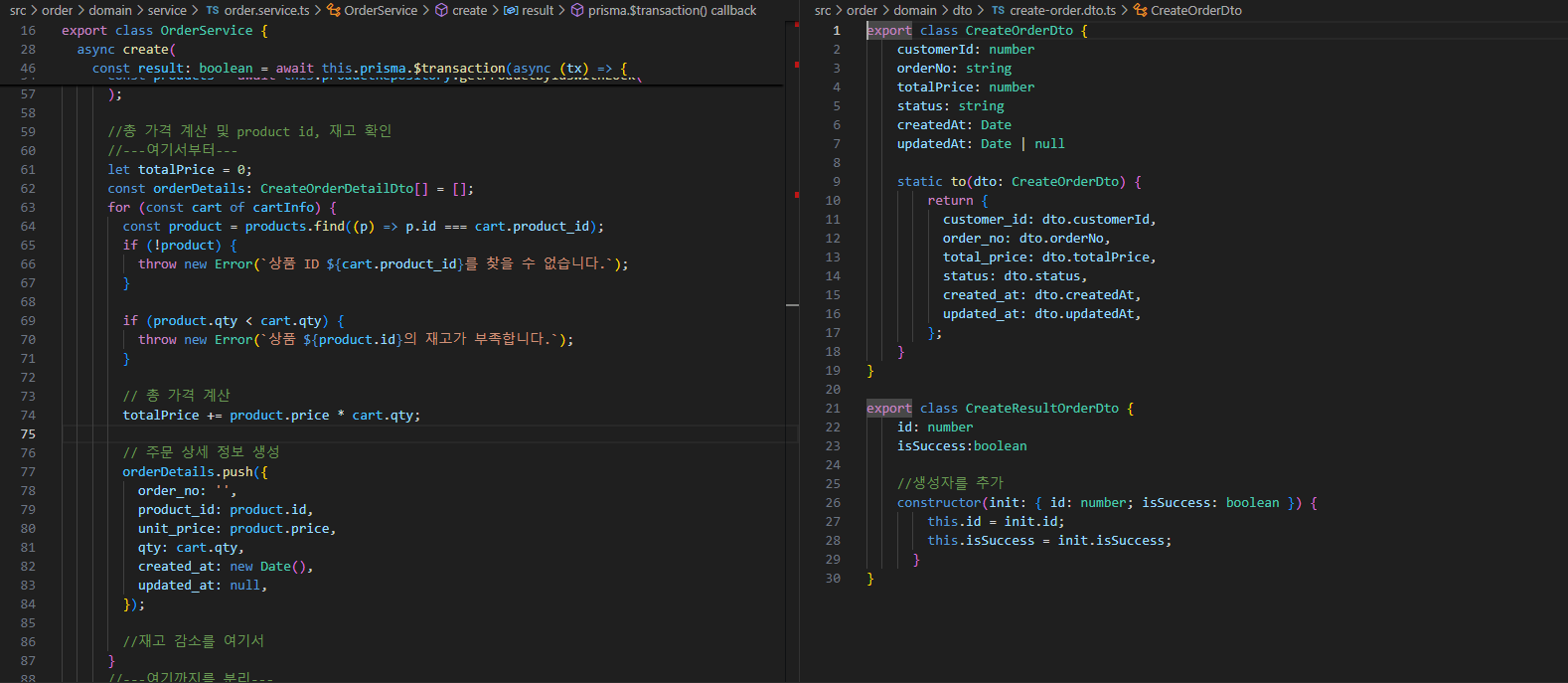The width and height of the screenshot is (1568, 683).
Task: Open the 'OrderService' breadcrumb symbol list
Action: pyautogui.click(x=381, y=10)
